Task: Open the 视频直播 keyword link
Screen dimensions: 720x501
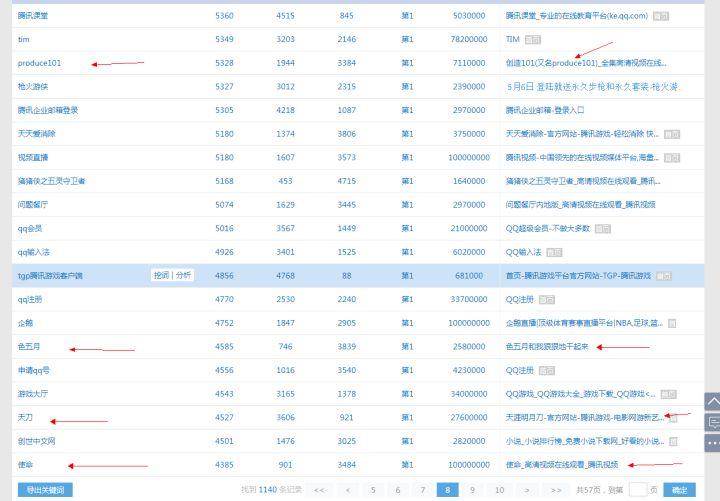Action: [33, 158]
